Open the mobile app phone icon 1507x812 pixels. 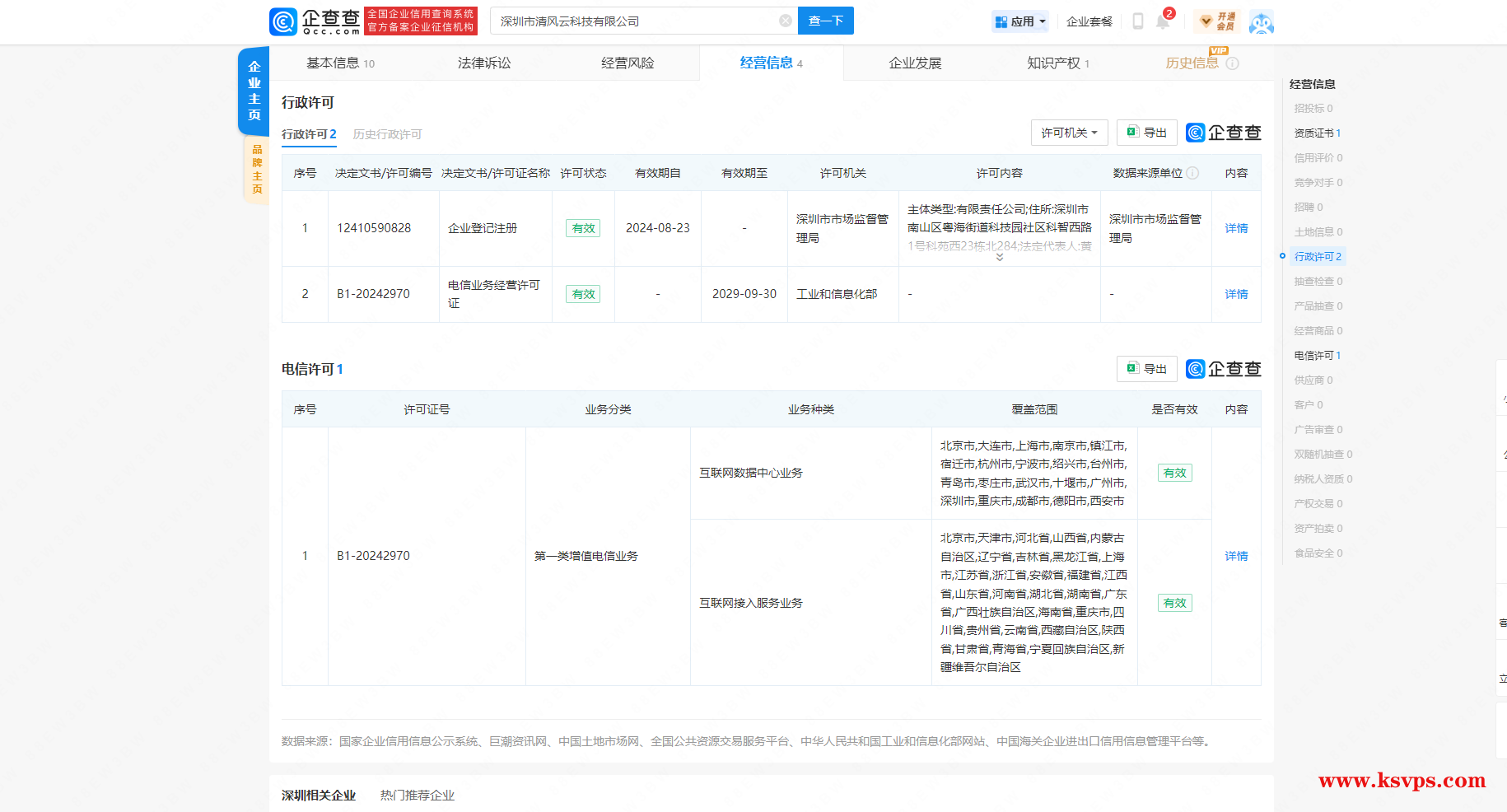(1138, 21)
